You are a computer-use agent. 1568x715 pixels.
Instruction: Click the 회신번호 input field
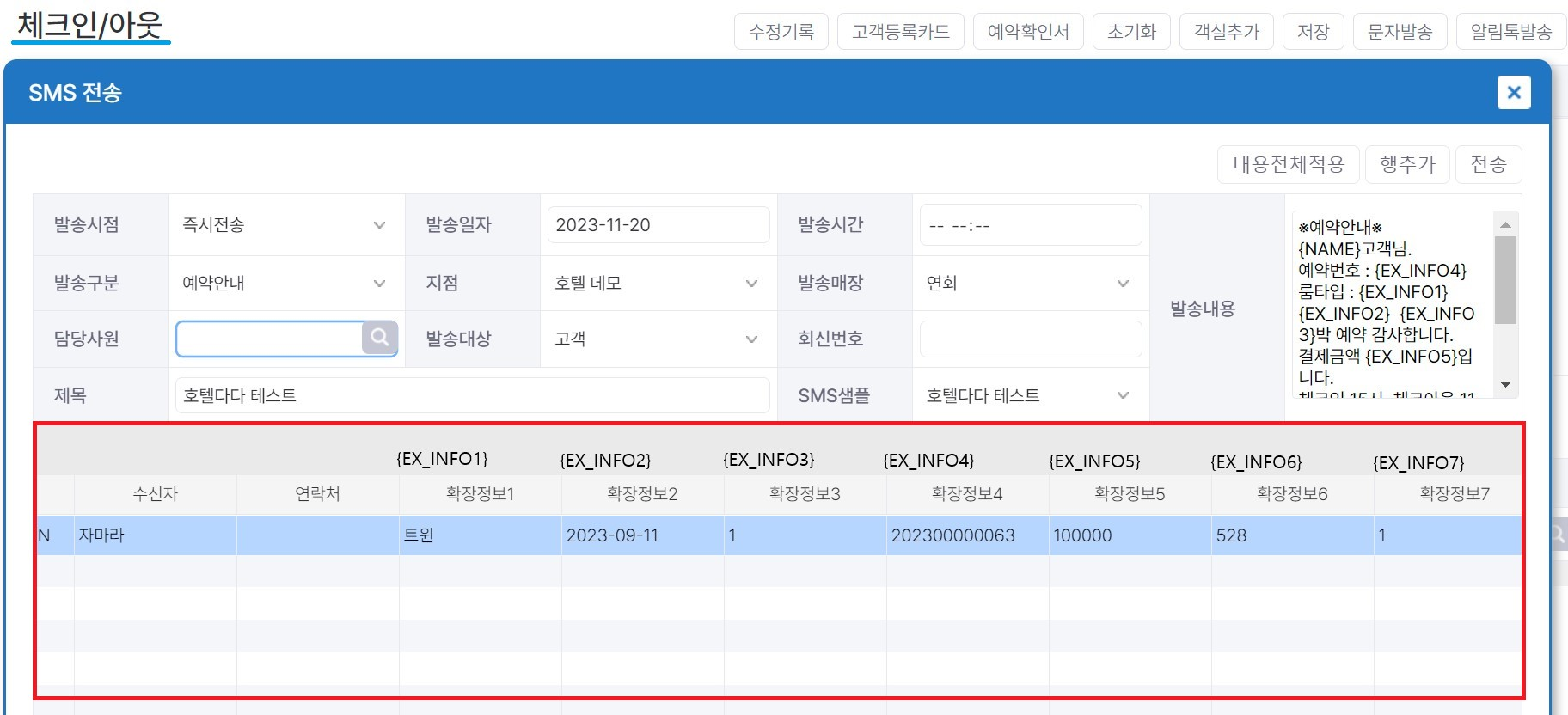(x=1030, y=339)
